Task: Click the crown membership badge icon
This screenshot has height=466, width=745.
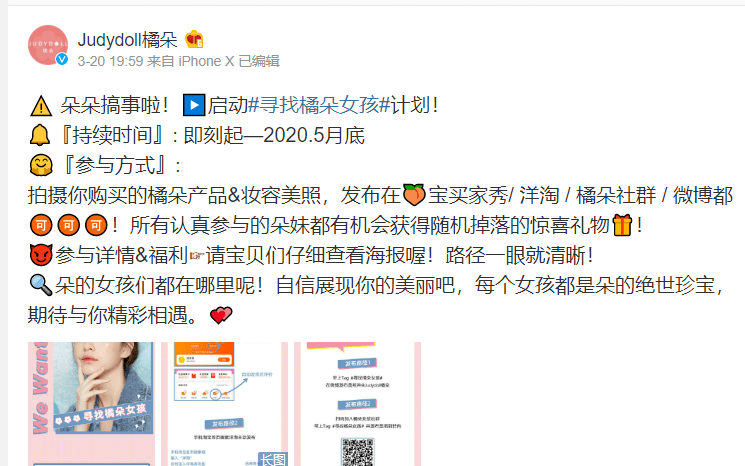Action: pyautogui.click(x=194, y=39)
